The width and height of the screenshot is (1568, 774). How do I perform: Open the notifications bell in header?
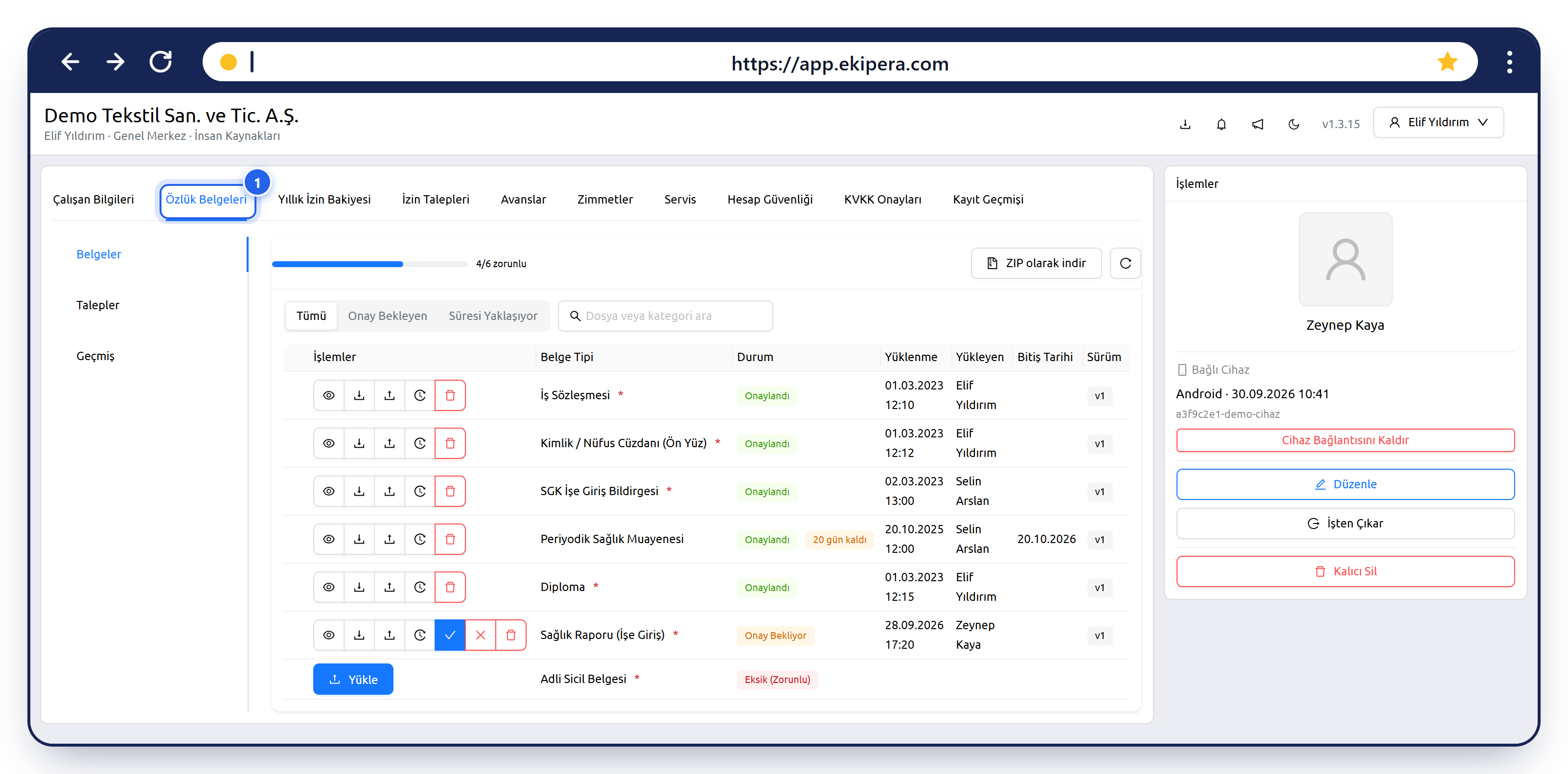click(x=1221, y=124)
